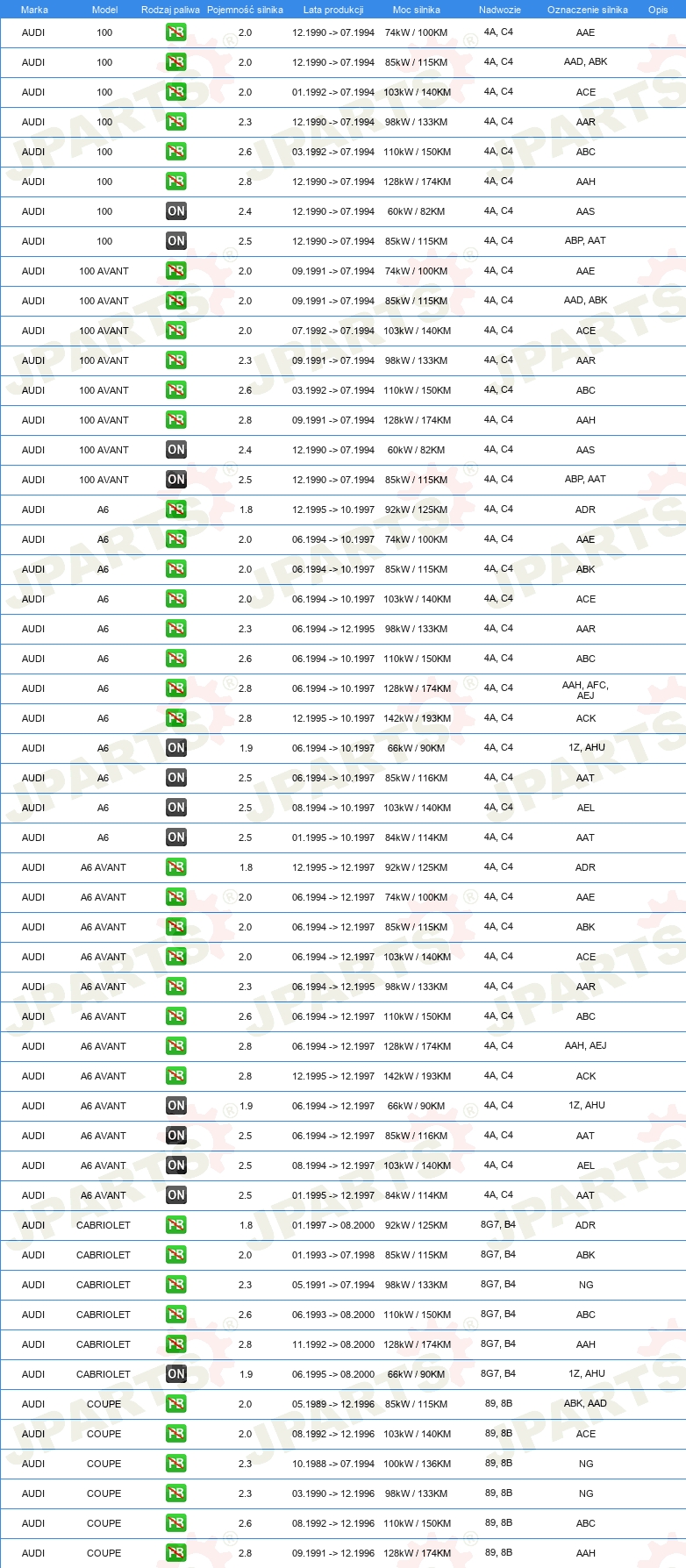Click petrol icon in 100 Avant 2.6 ABC row

(x=176, y=390)
